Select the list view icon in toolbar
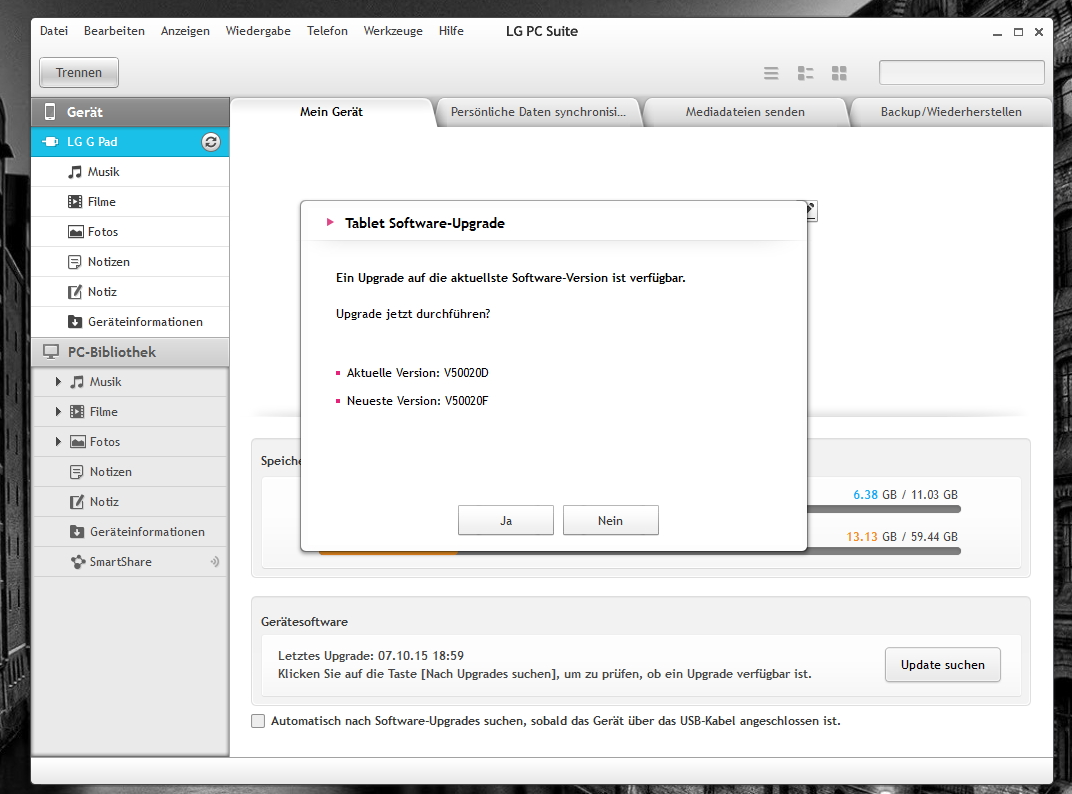The height and width of the screenshot is (794, 1072). tap(771, 73)
